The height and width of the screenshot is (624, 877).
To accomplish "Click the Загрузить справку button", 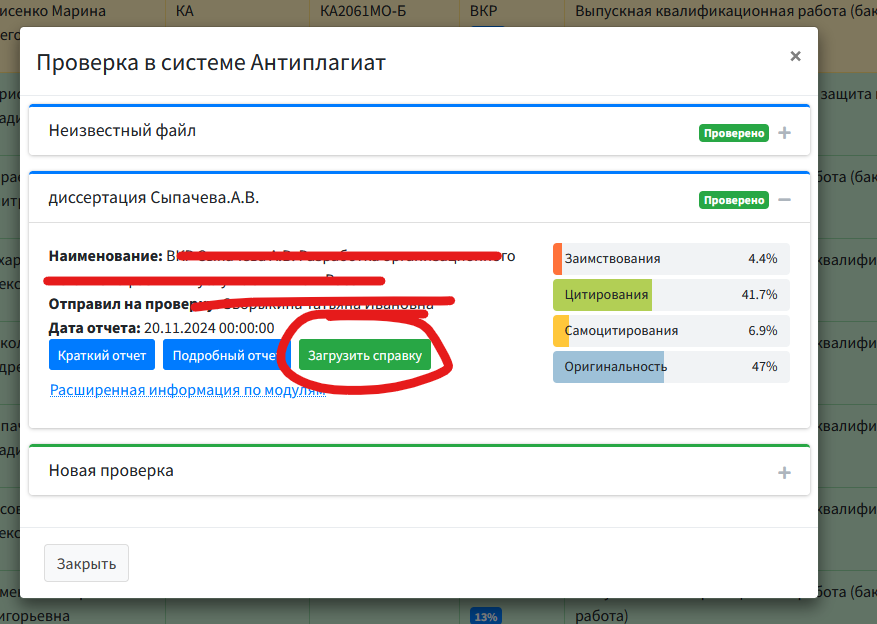I will 365,355.
